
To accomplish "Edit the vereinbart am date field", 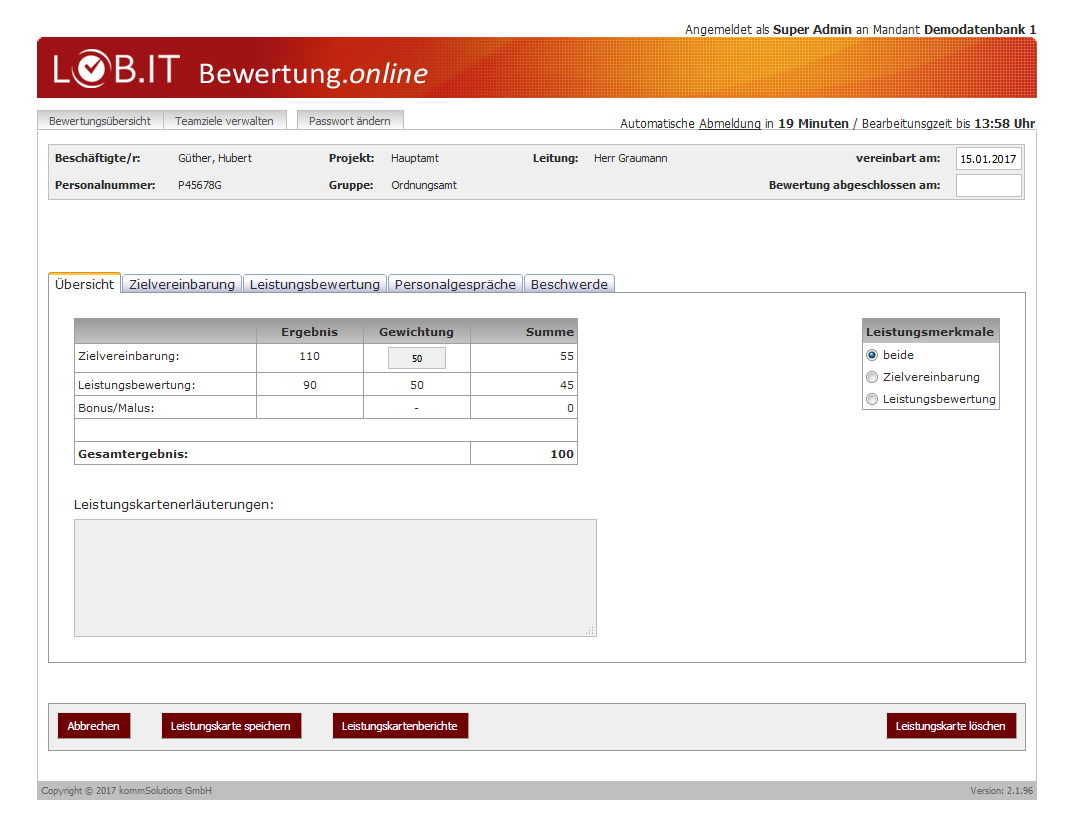I will [x=989, y=158].
